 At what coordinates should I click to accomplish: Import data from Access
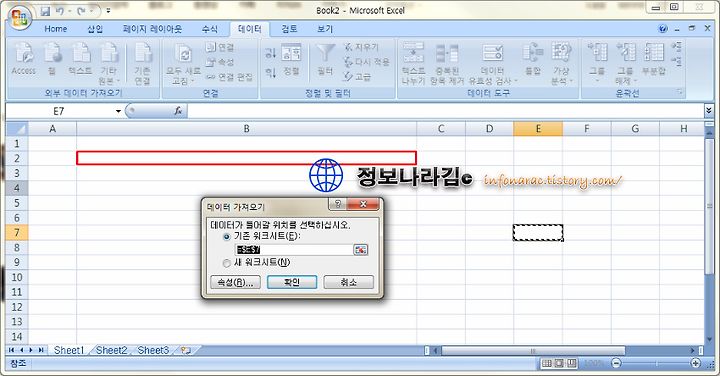pos(23,59)
